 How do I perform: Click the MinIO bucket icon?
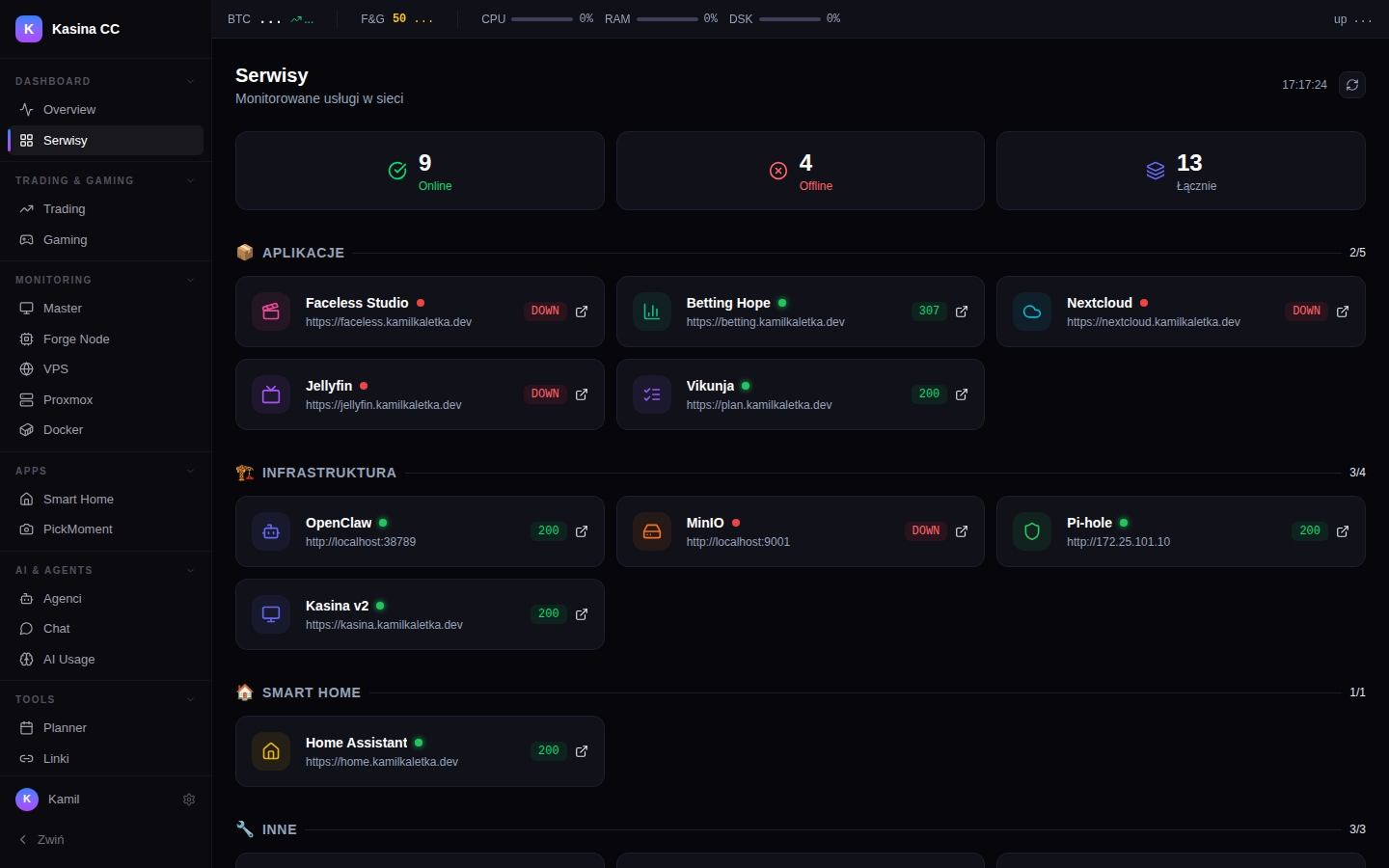[651, 531]
